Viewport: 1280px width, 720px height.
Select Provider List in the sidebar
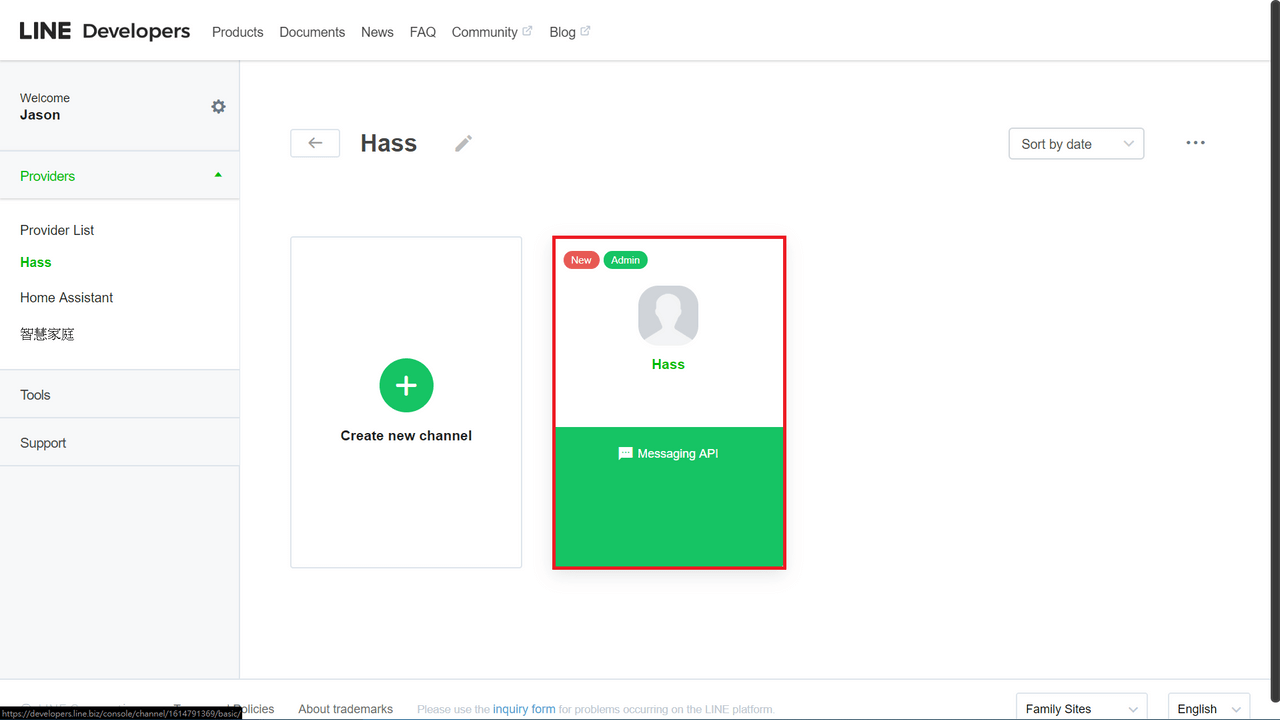(57, 230)
